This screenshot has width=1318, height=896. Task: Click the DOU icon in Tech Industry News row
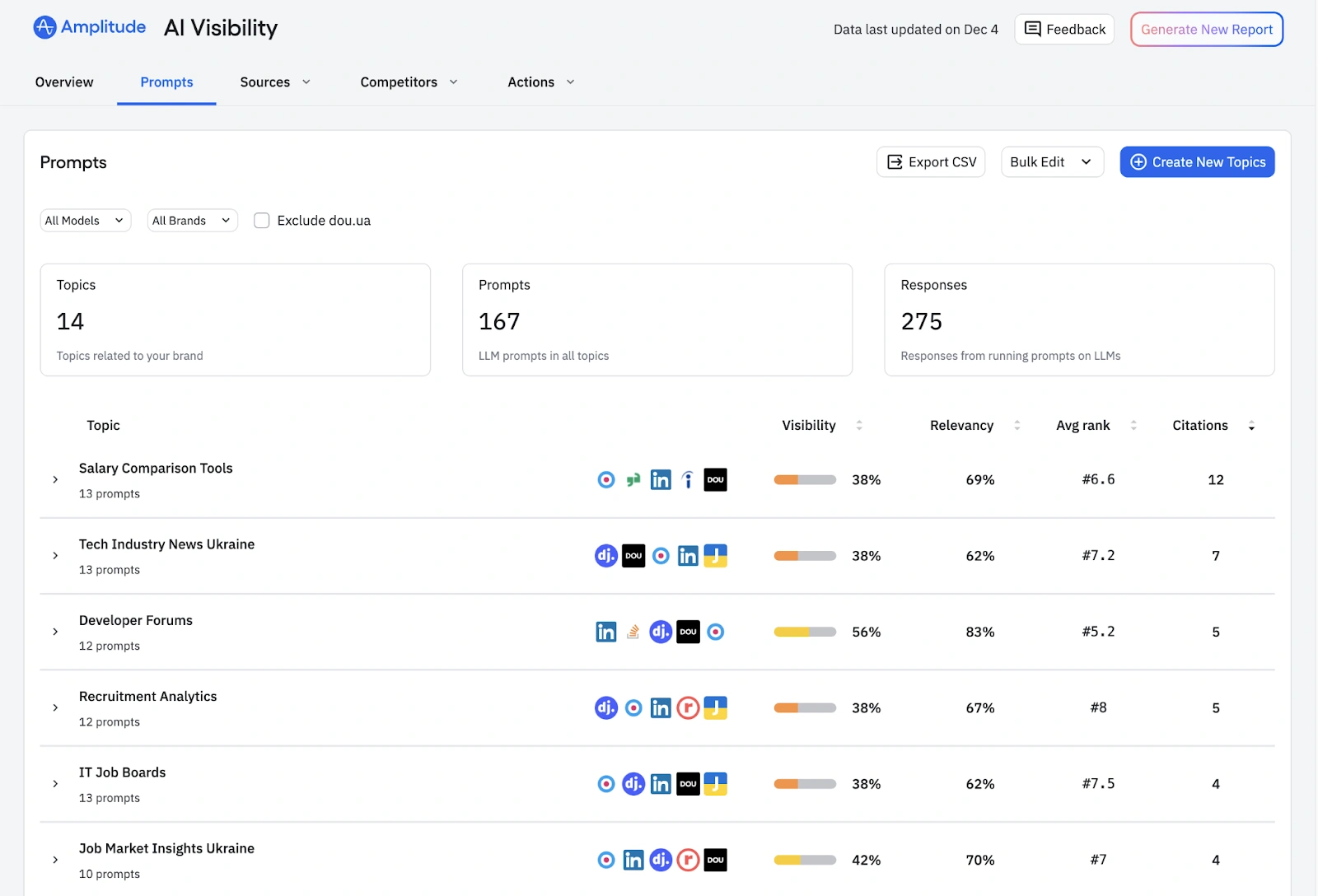click(633, 556)
